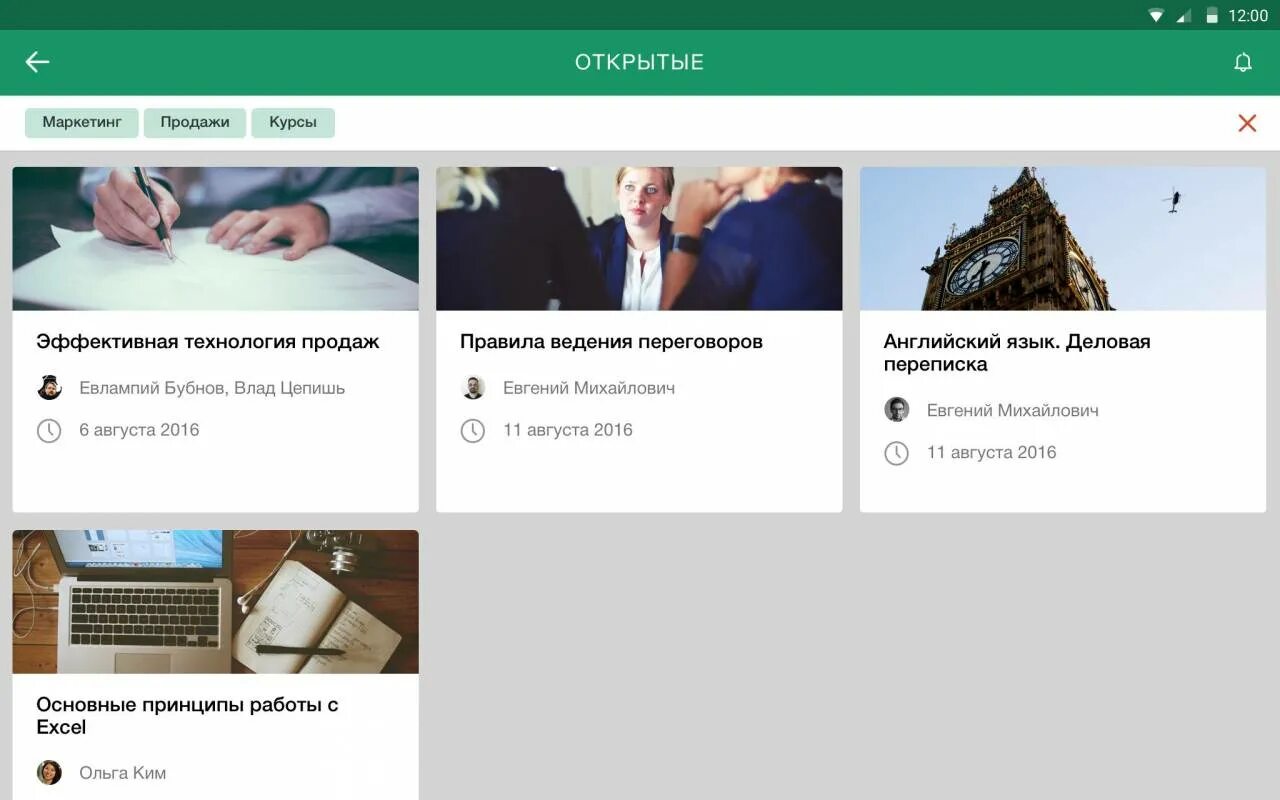Click Евгений Михайлович on Правила ведения переговоров card
Viewport: 1280px width, 800px height.
pos(589,388)
